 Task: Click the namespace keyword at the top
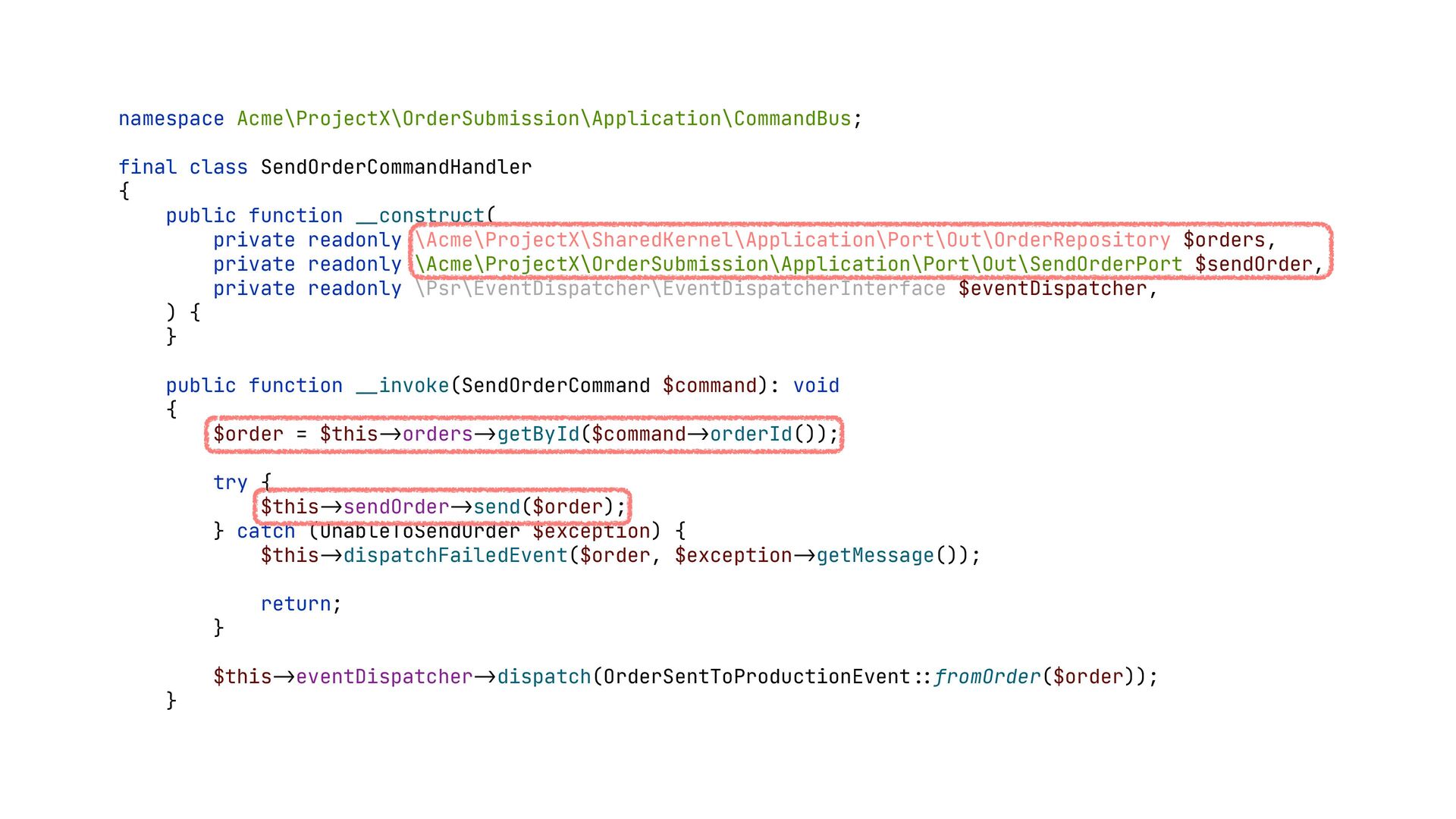171,119
